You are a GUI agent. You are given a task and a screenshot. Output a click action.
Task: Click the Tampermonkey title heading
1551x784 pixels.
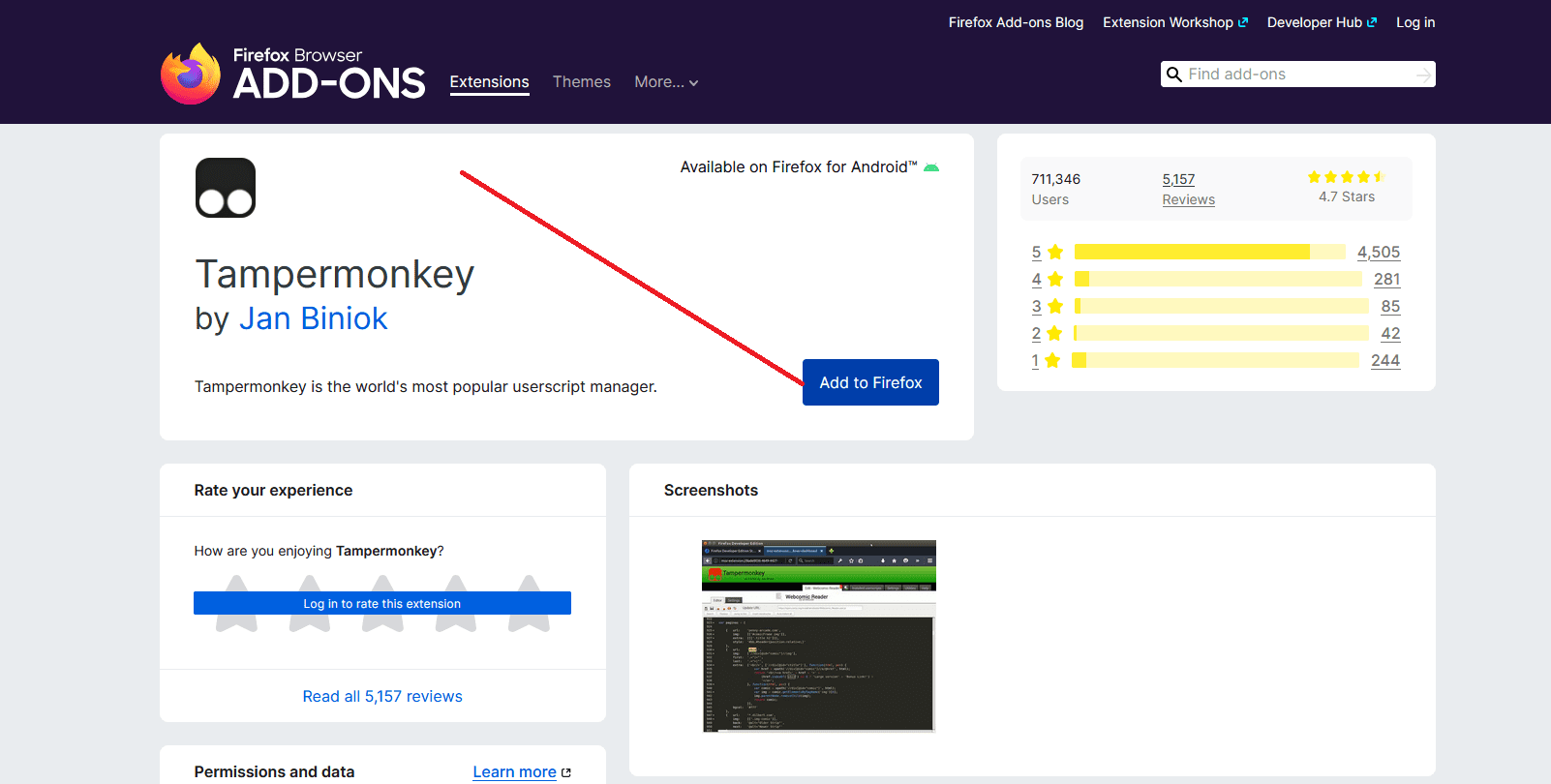(334, 275)
